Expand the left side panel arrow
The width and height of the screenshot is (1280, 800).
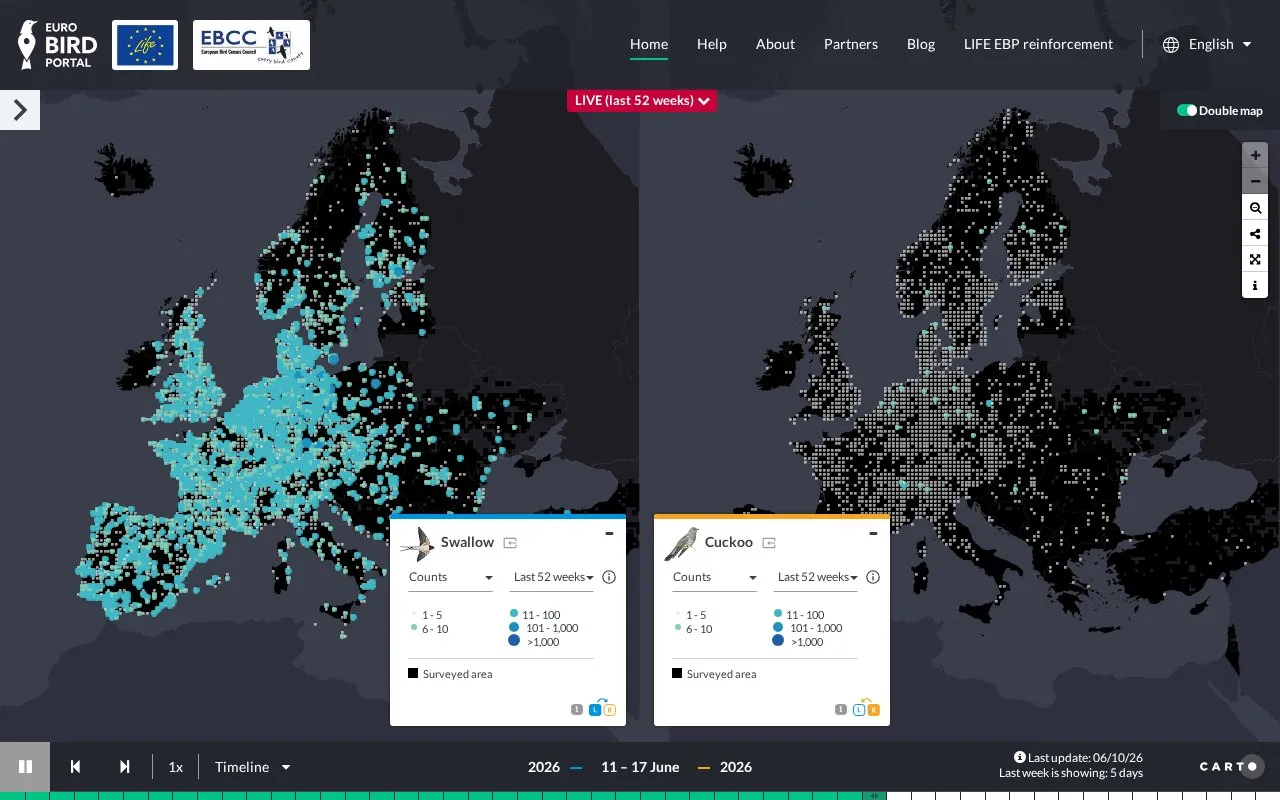(x=20, y=110)
